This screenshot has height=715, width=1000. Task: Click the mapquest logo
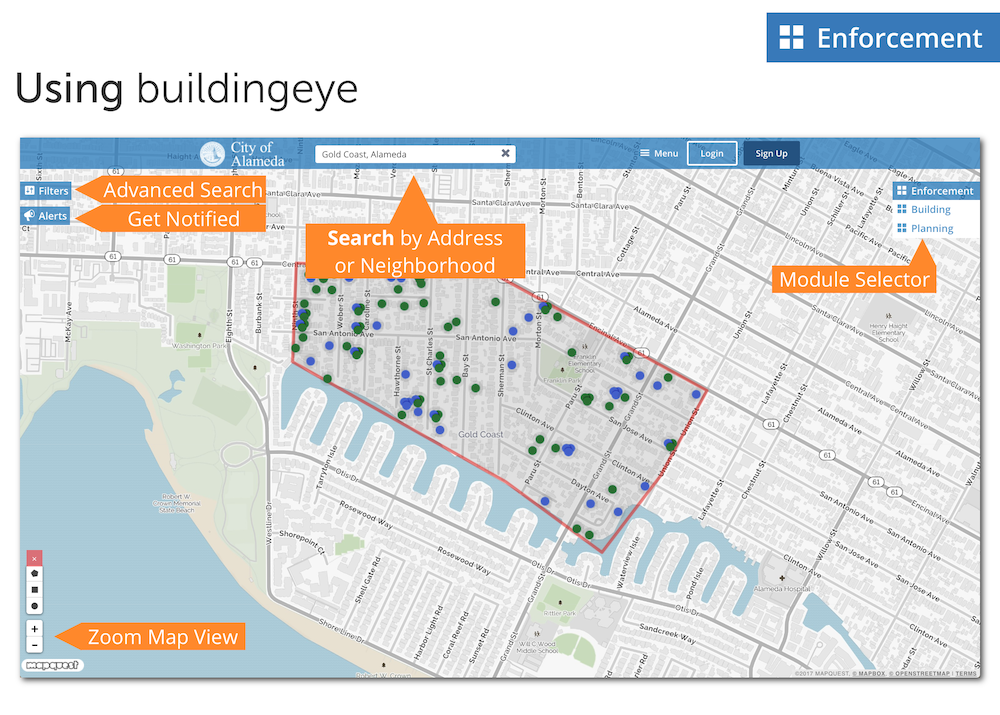pos(53,665)
